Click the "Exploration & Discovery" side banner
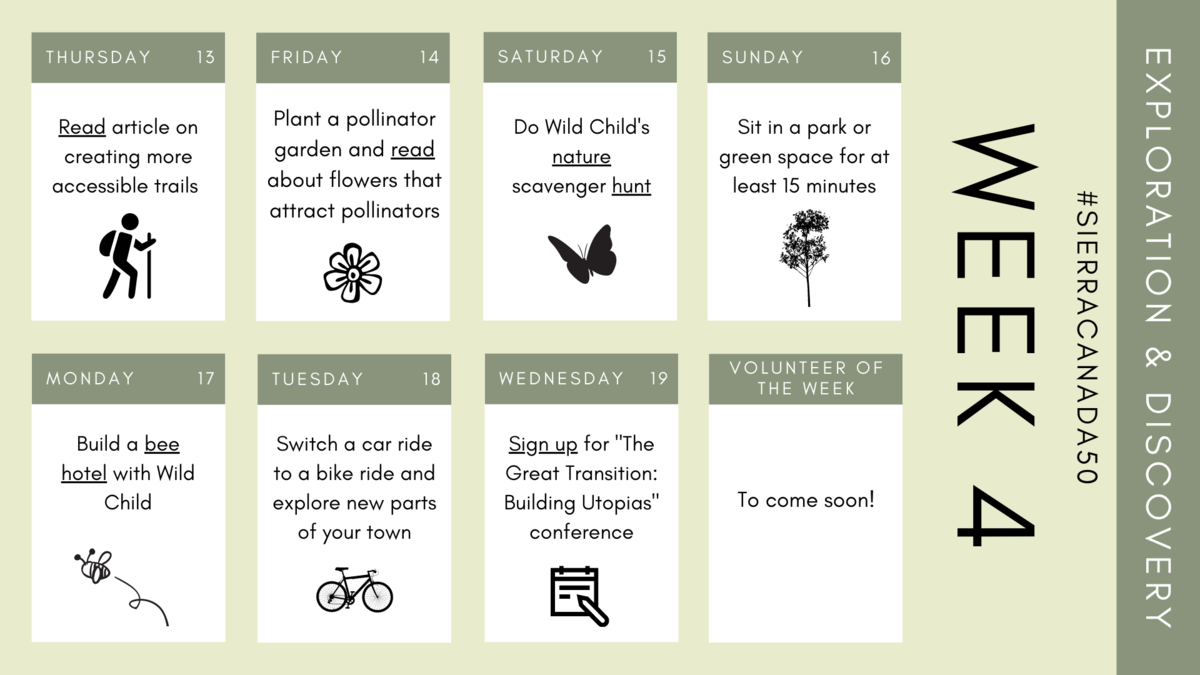Image resolution: width=1200 pixels, height=675 pixels. [1158, 337]
